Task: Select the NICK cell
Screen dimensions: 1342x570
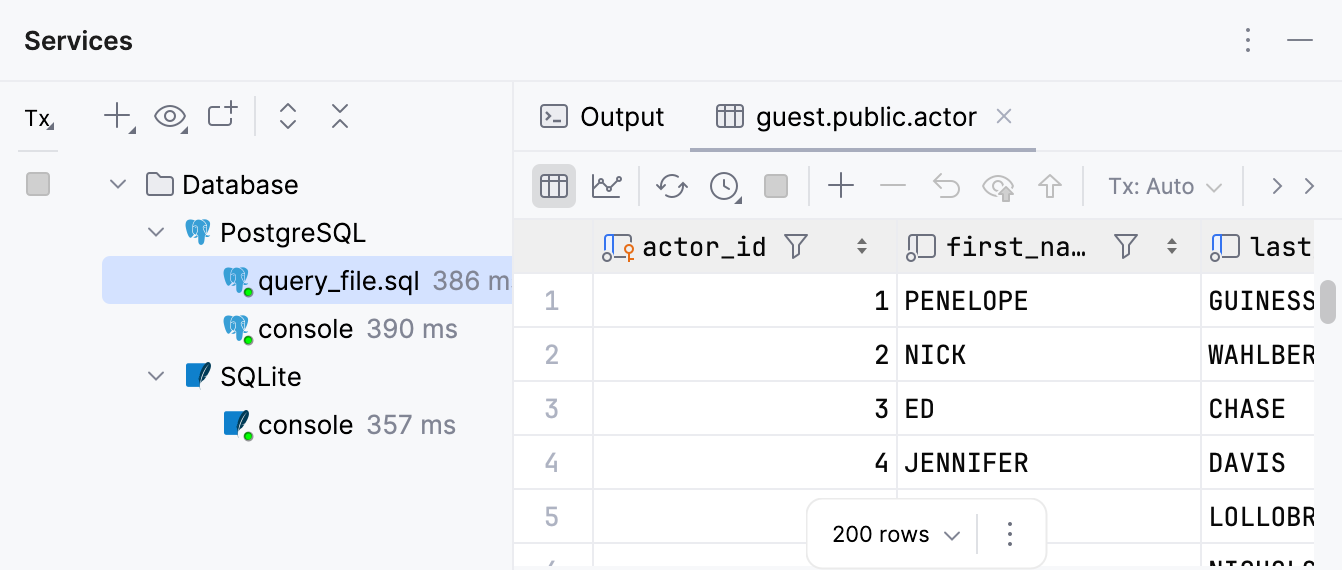Action: [1049, 354]
